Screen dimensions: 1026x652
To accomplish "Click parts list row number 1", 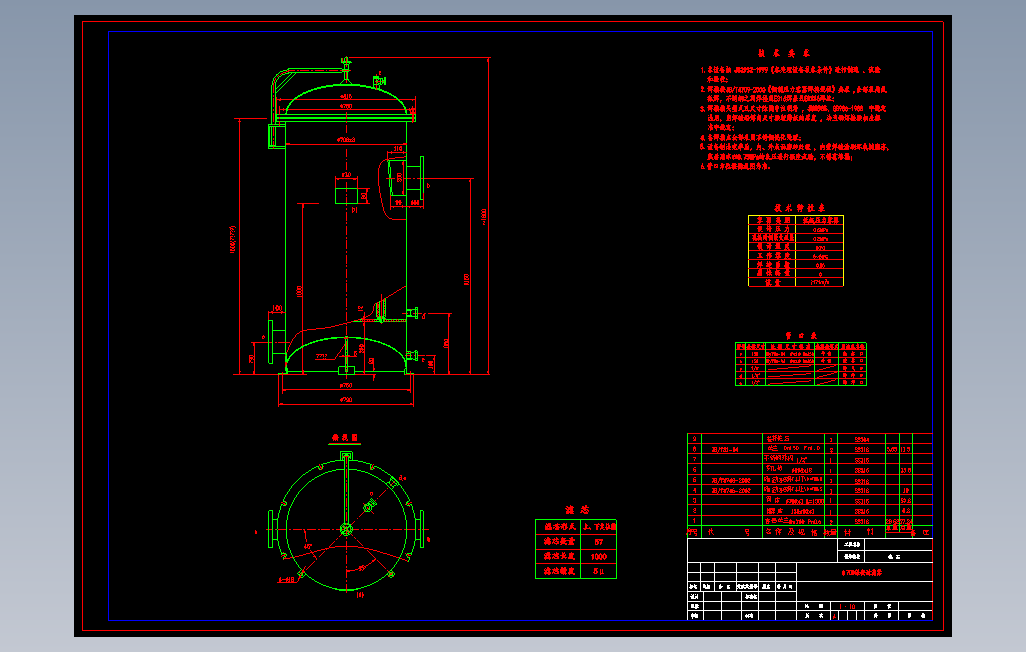I will coord(694,521).
